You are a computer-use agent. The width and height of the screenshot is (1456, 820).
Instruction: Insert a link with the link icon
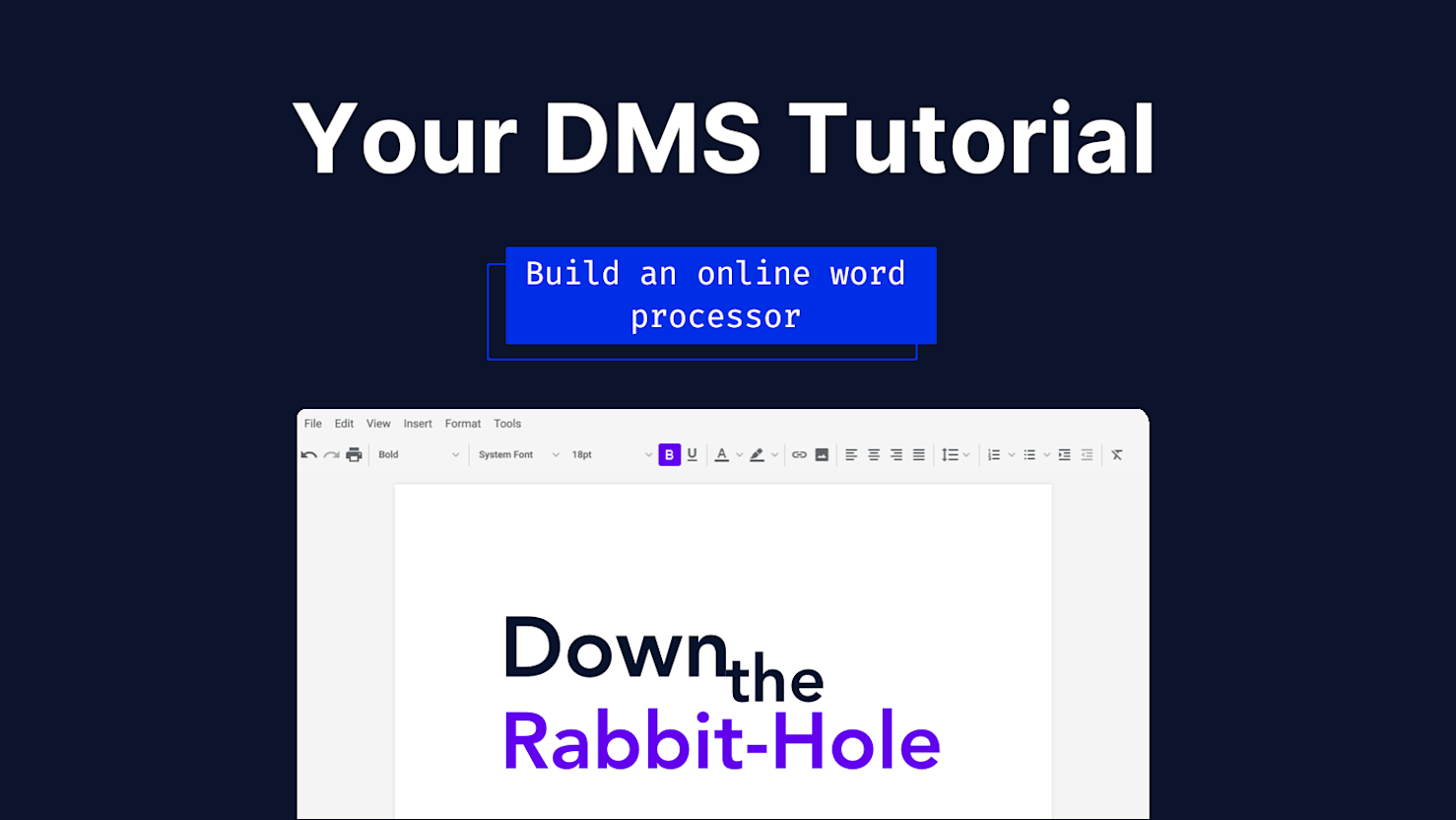pyautogui.click(x=799, y=454)
